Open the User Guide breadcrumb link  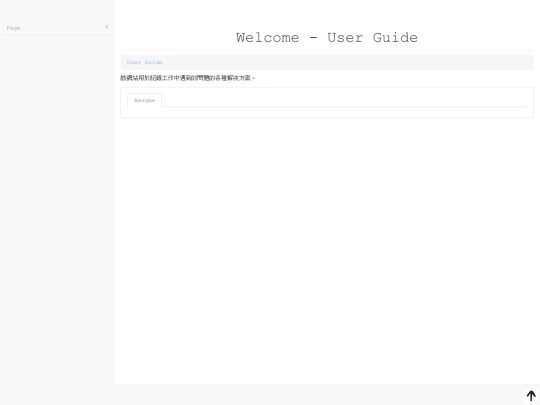(x=144, y=62)
